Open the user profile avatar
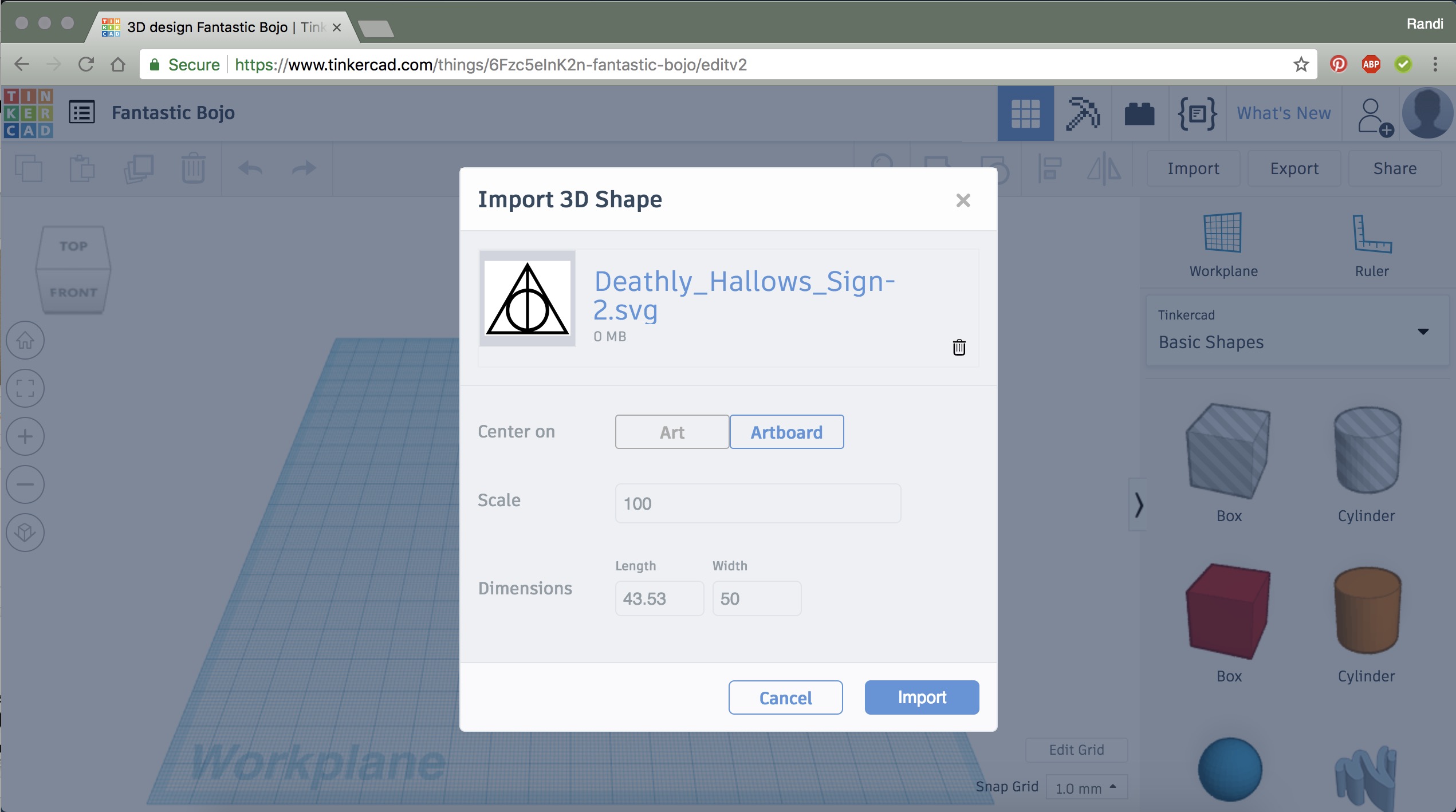The image size is (1456, 812). pos(1427,113)
